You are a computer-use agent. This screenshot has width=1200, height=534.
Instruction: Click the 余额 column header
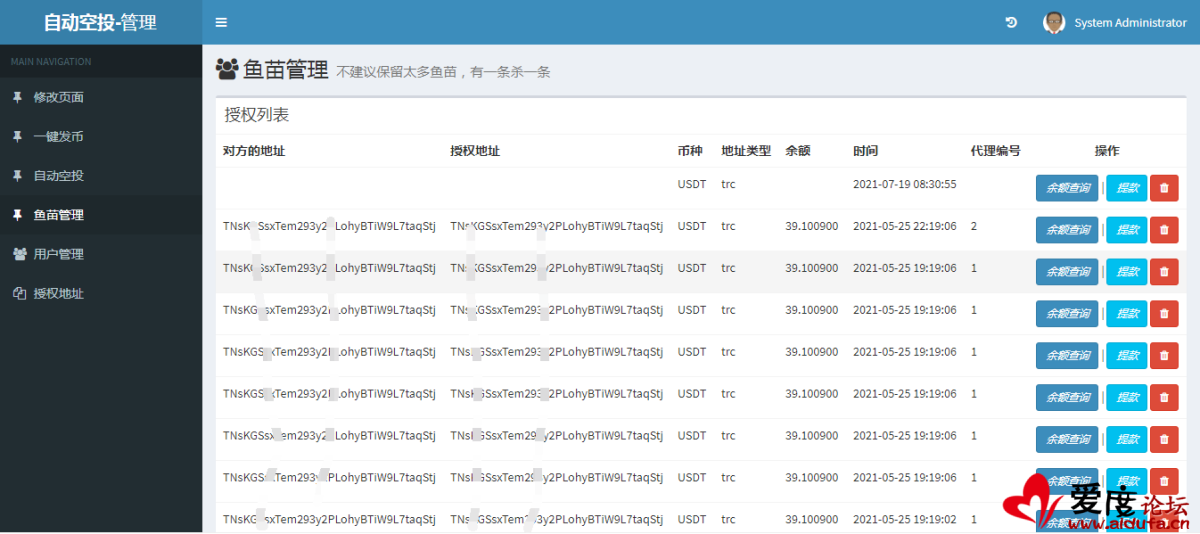[798, 151]
